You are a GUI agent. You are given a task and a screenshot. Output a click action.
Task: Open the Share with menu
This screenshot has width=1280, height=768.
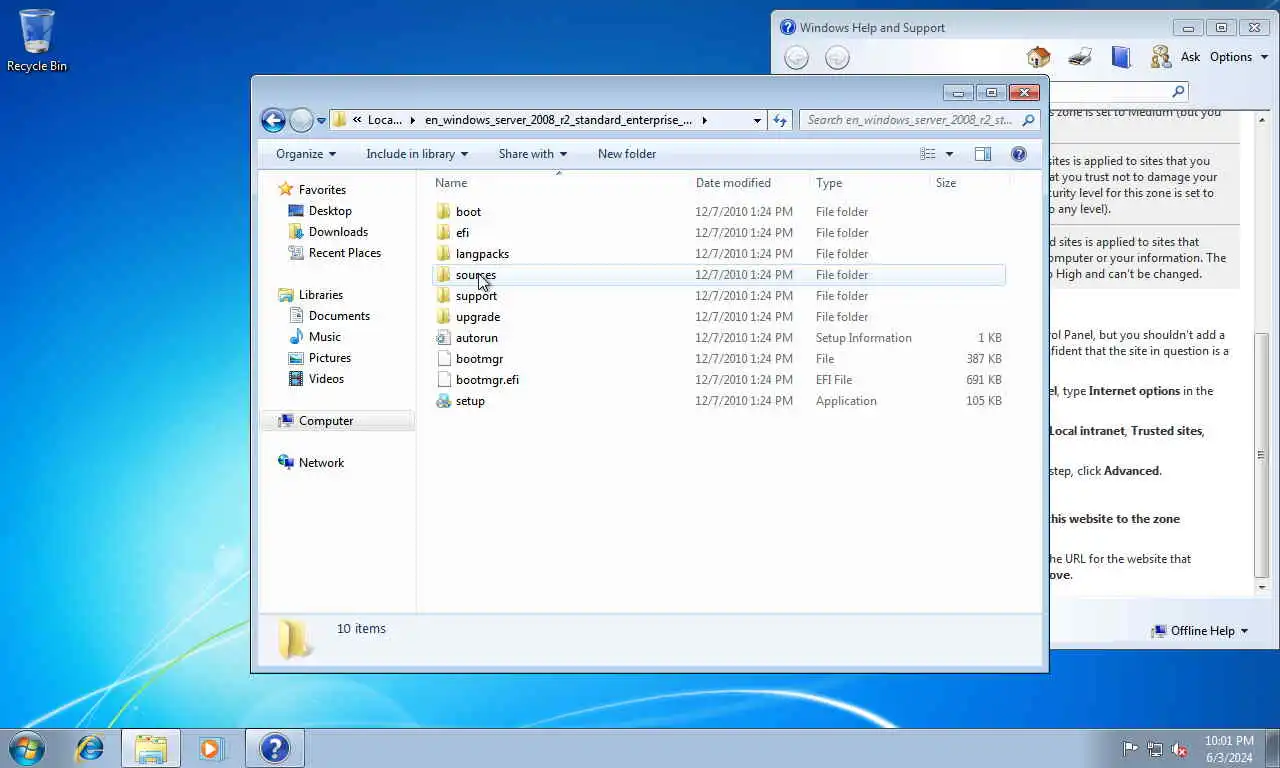point(533,154)
